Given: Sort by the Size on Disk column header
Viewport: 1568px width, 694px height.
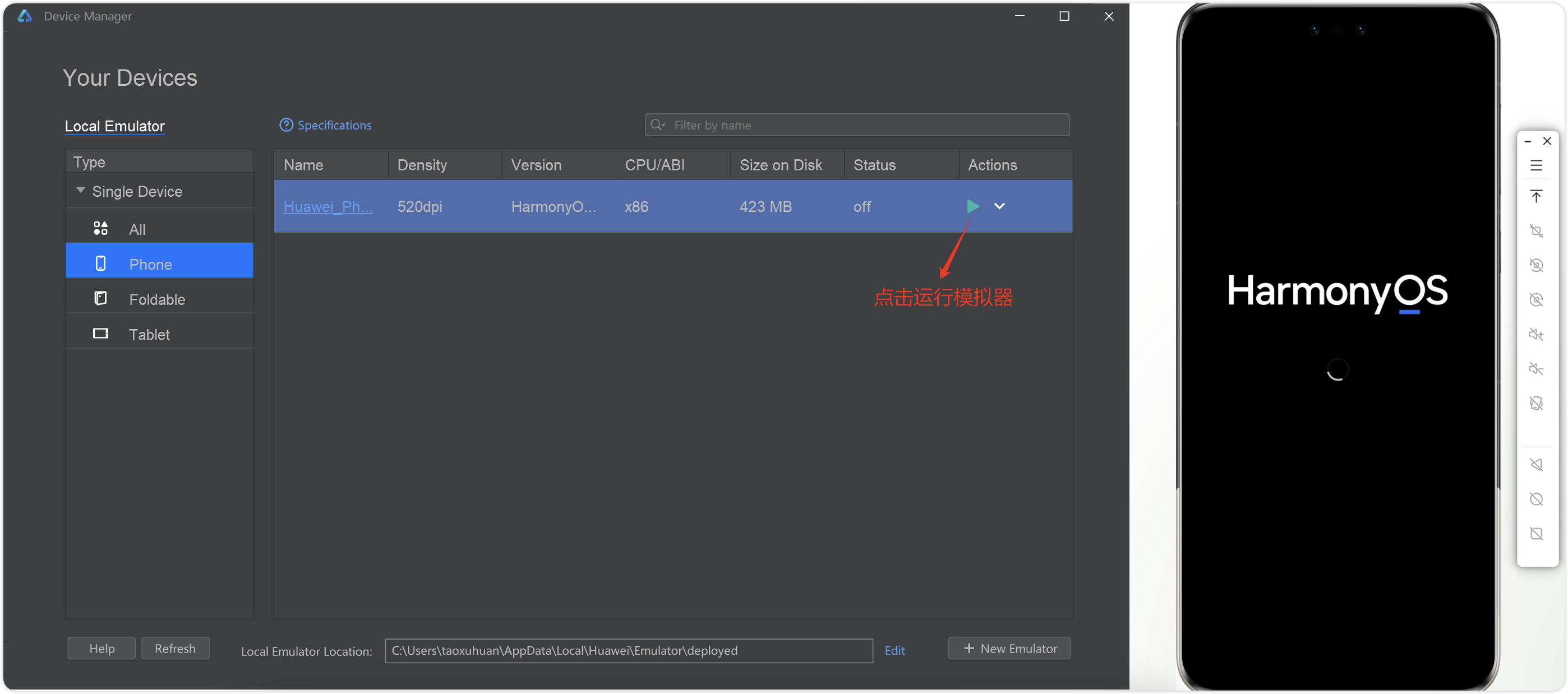Looking at the screenshot, I should [x=787, y=164].
